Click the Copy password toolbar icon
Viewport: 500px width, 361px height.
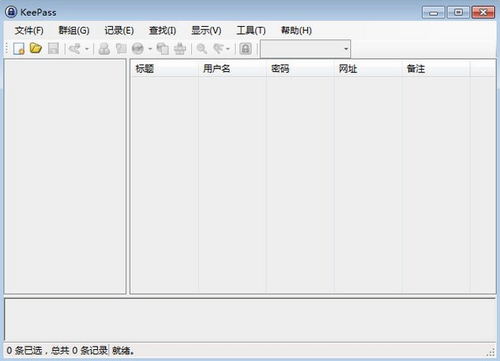click(x=121, y=49)
